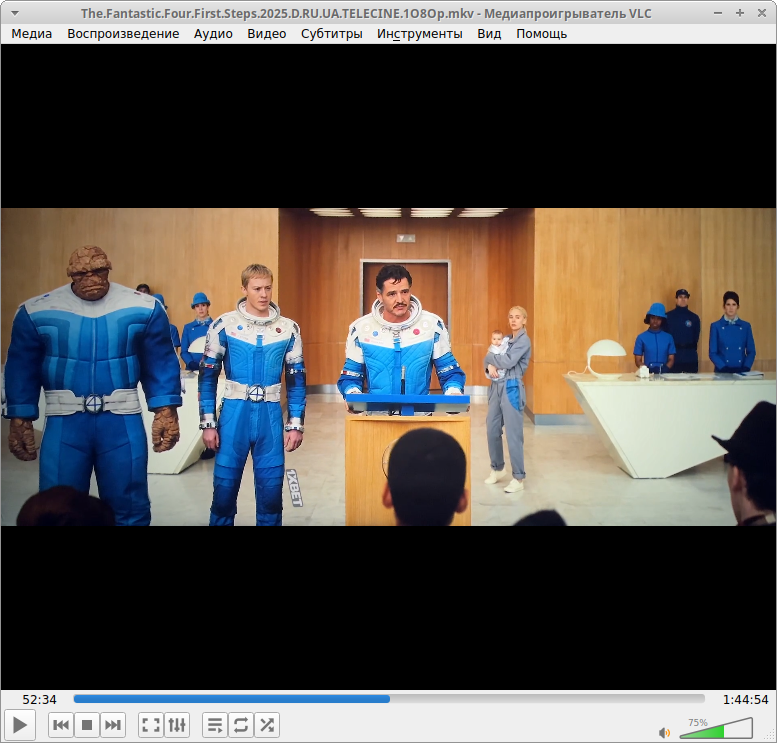The image size is (777, 743).
Task: Skip to next media item
Action: pyautogui.click(x=112, y=725)
